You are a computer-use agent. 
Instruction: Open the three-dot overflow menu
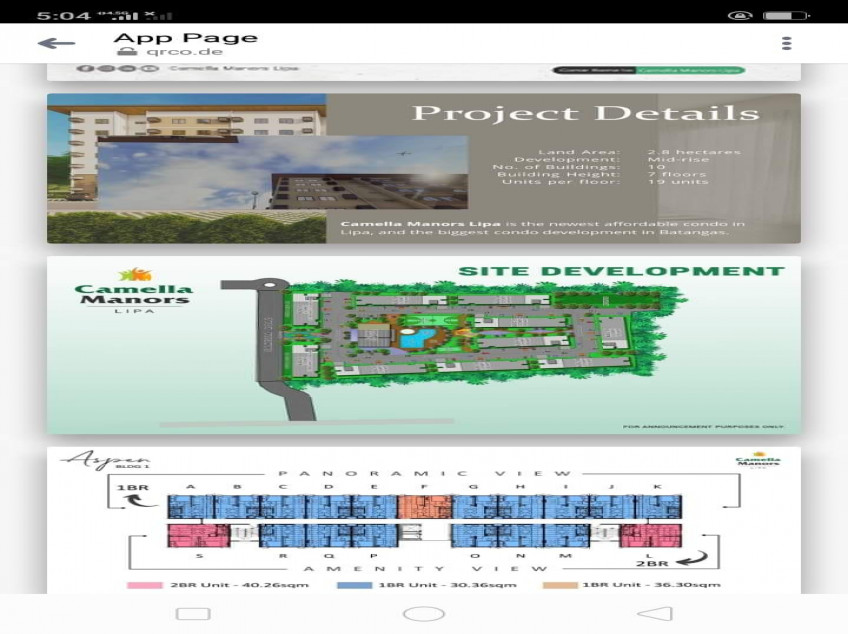(x=787, y=43)
